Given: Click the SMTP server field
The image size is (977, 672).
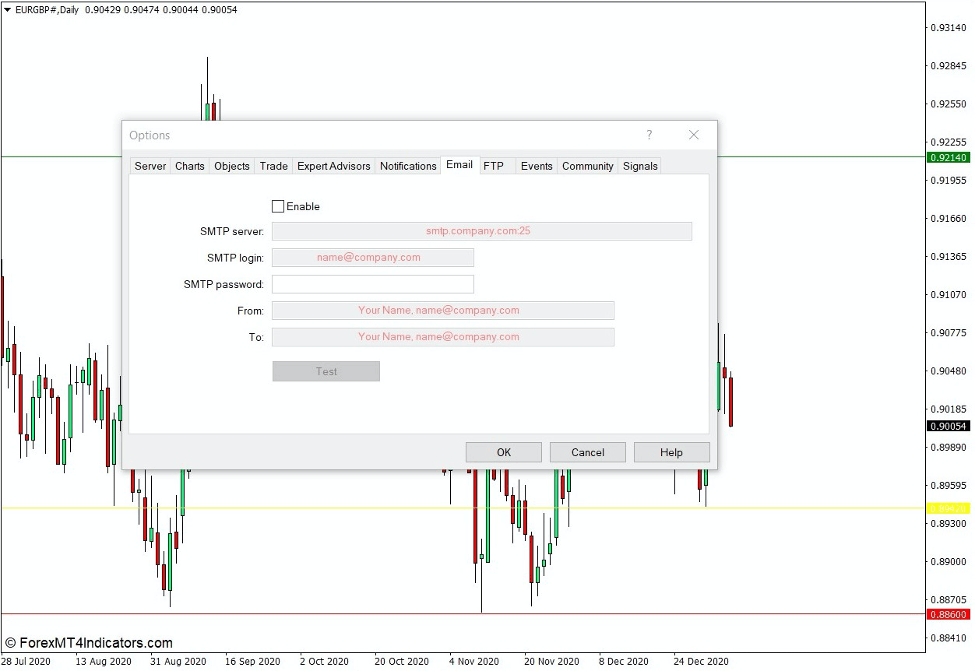Looking at the screenshot, I should [483, 231].
